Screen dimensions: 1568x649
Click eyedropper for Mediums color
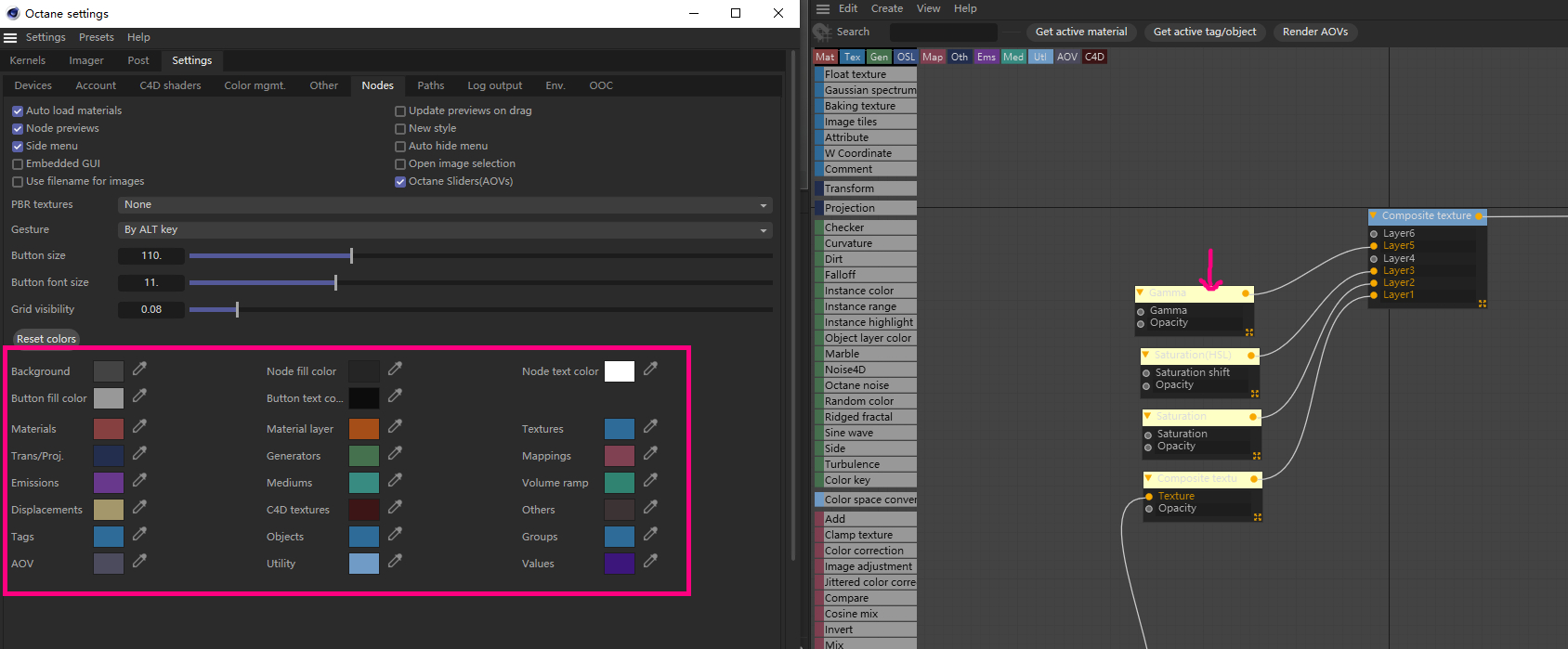[395, 481]
